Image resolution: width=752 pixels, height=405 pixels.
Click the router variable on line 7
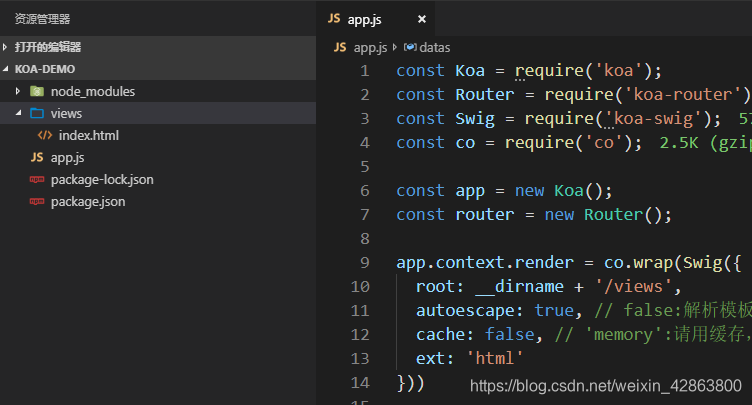click(484, 214)
